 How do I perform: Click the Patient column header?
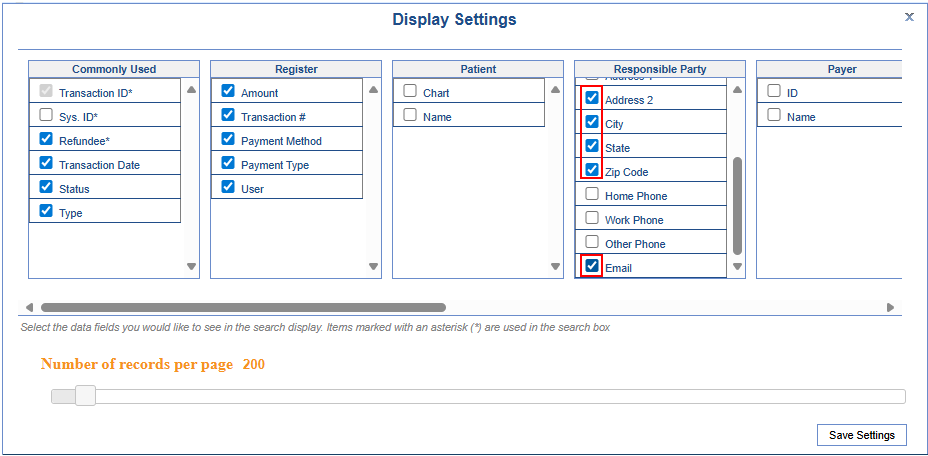pyautogui.click(x=478, y=69)
